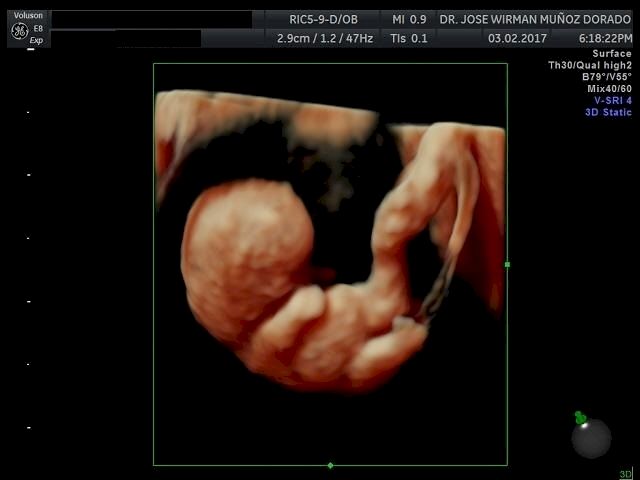Click the TIs 0.1 thermal index readout
The width and height of the screenshot is (640, 480).
click(410, 38)
